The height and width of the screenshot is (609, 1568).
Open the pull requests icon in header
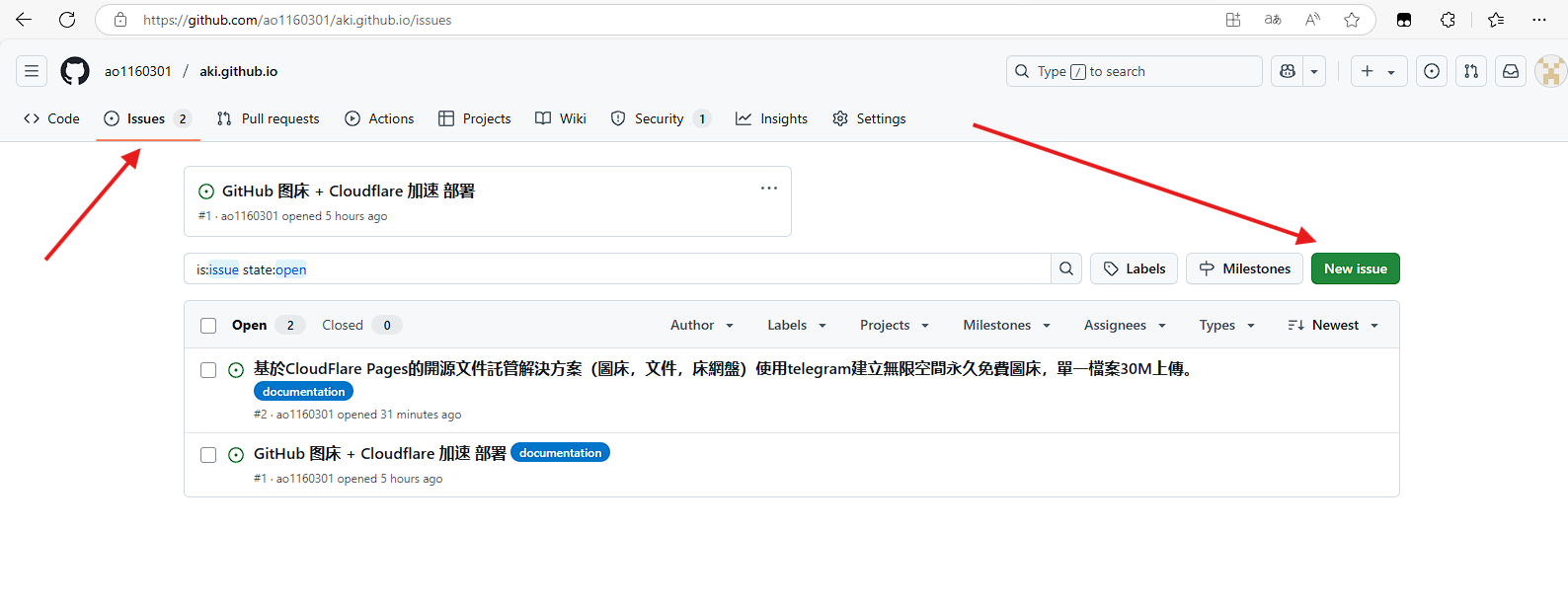[x=1471, y=71]
